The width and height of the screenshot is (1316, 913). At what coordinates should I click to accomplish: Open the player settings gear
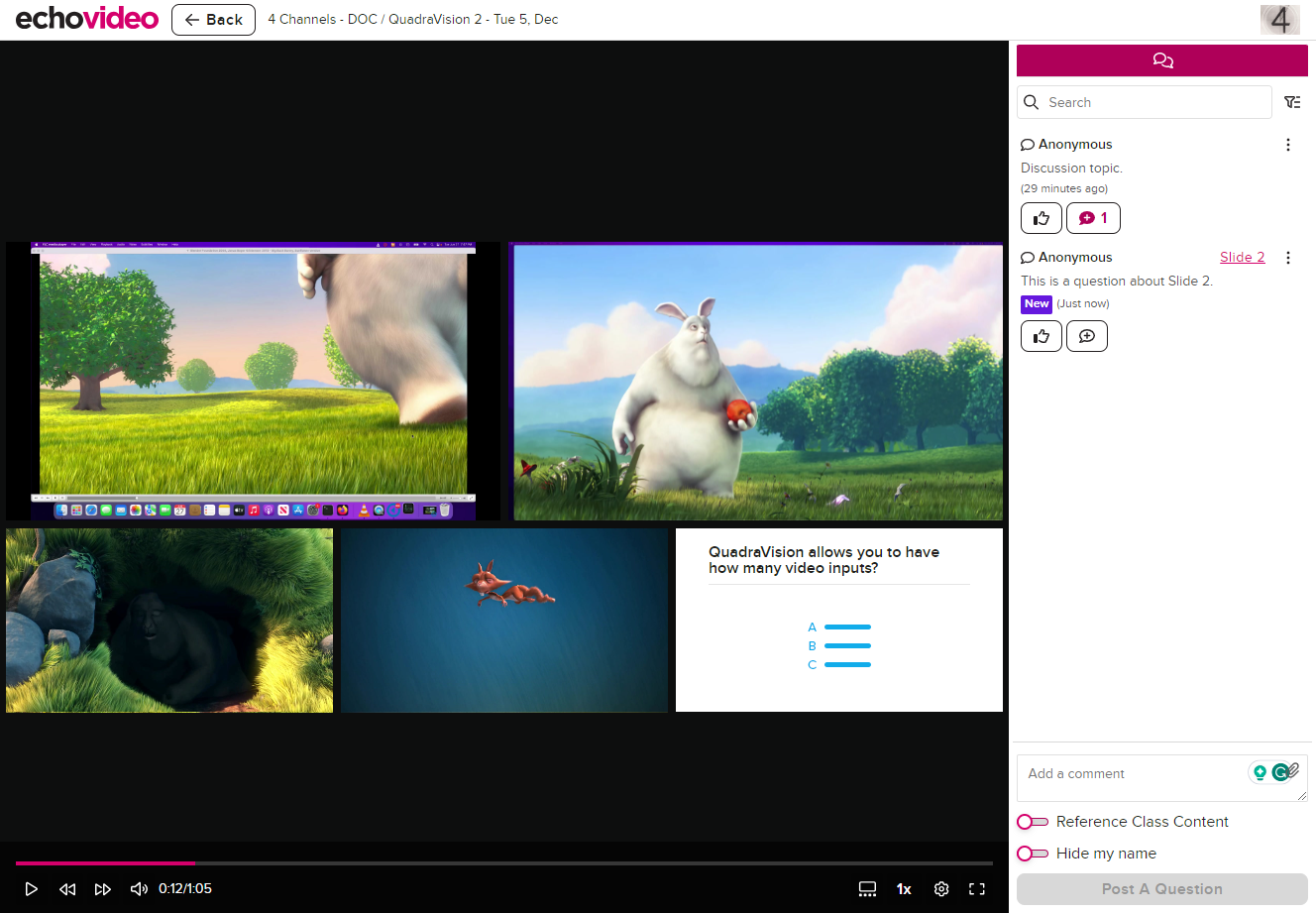[x=941, y=889]
